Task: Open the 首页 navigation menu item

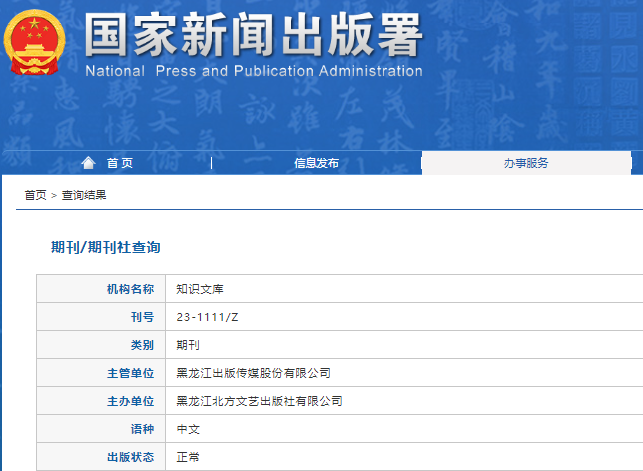Action: tap(119, 163)
